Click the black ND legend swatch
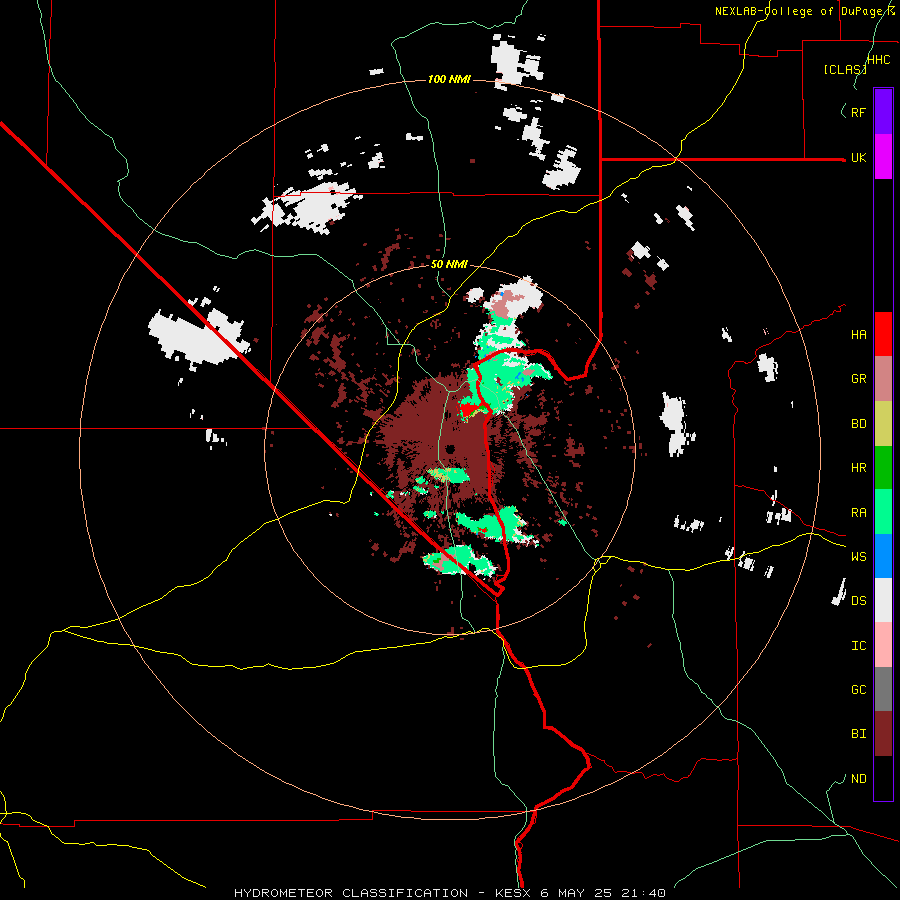 click(883, 778)
